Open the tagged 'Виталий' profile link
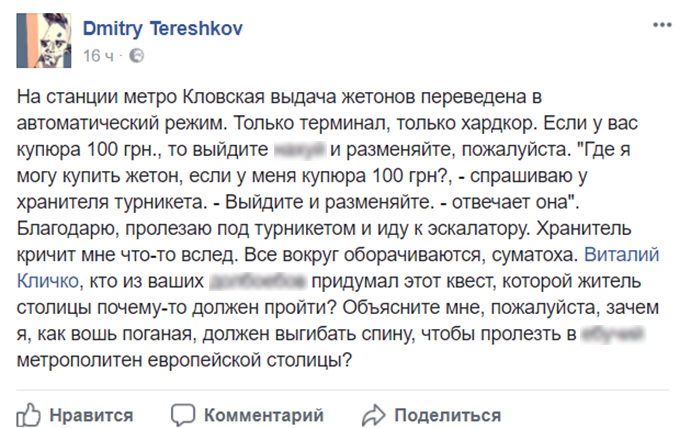Screen dimensions: 680x428 621,255
